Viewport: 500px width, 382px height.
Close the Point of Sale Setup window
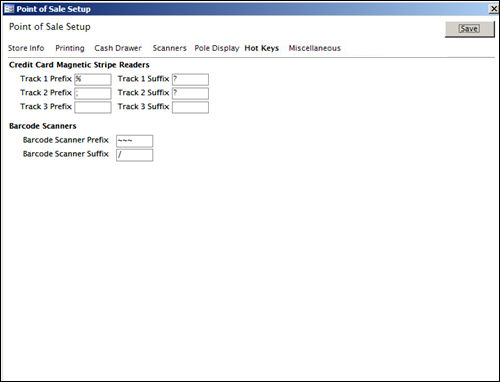pyautogui.click(x=494, y=9)
